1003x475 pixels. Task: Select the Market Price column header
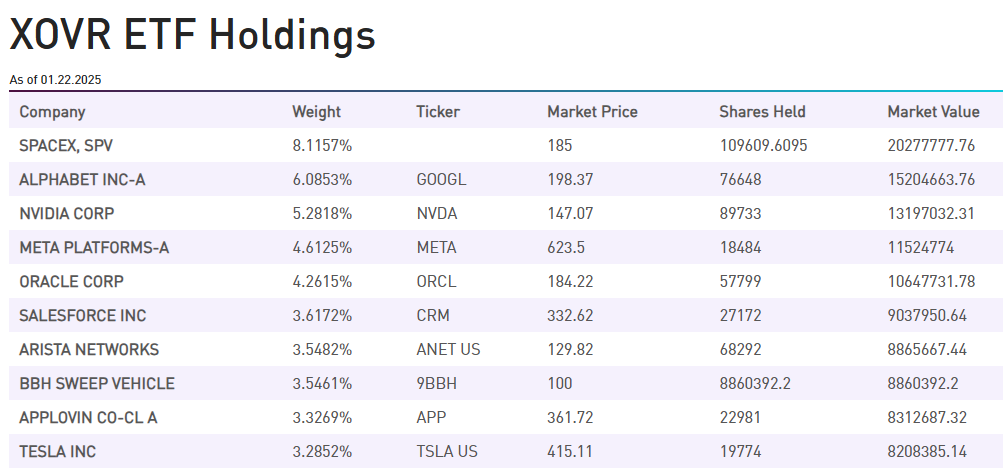coord(592,112)
